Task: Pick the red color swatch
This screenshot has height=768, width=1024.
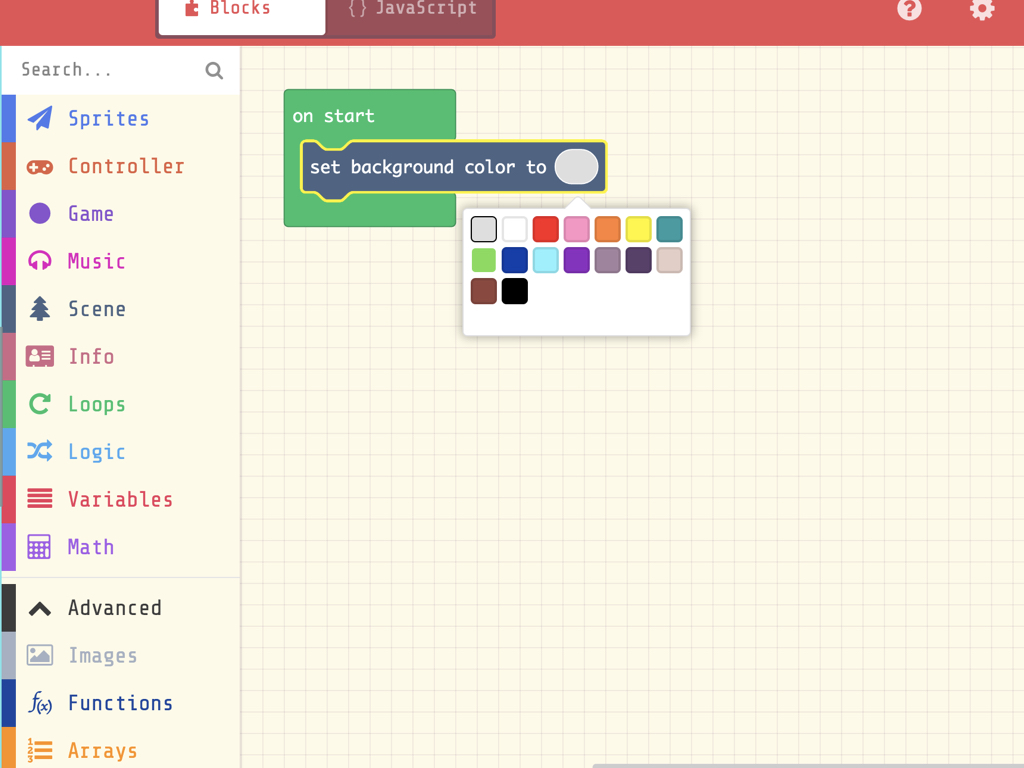Action: tap(545, 229)
